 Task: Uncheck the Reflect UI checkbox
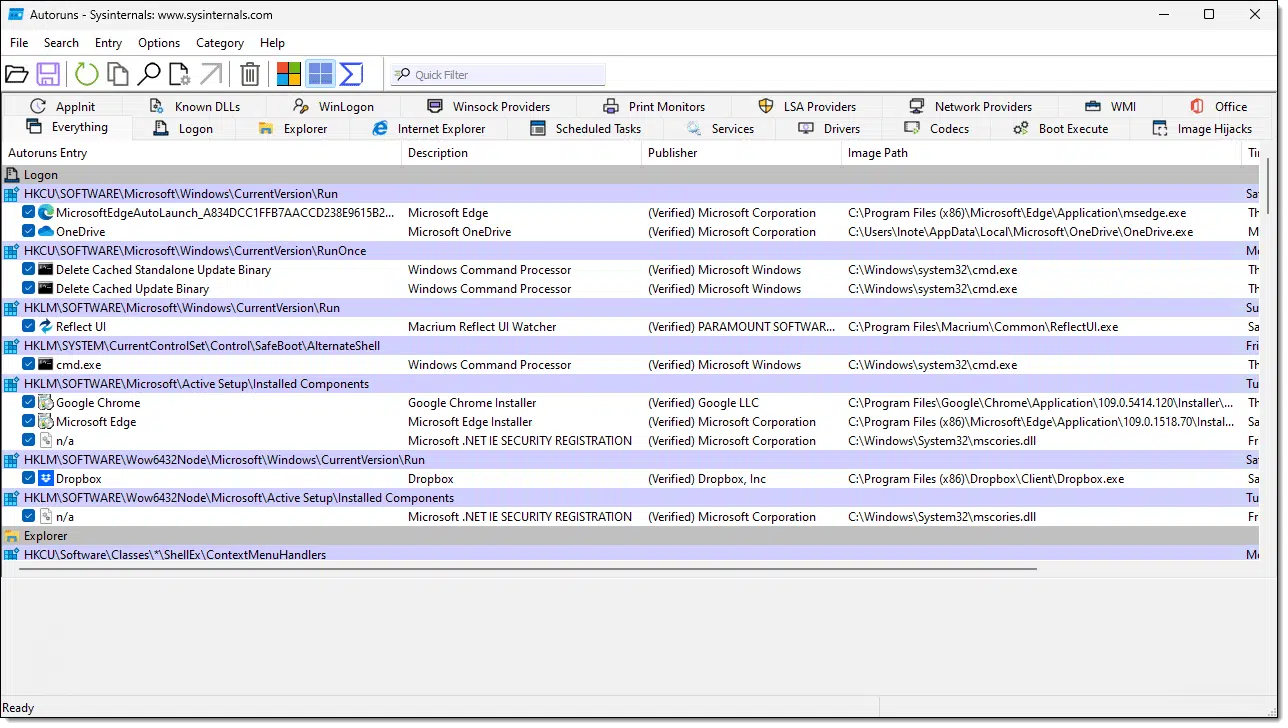(x=29, y=326)
